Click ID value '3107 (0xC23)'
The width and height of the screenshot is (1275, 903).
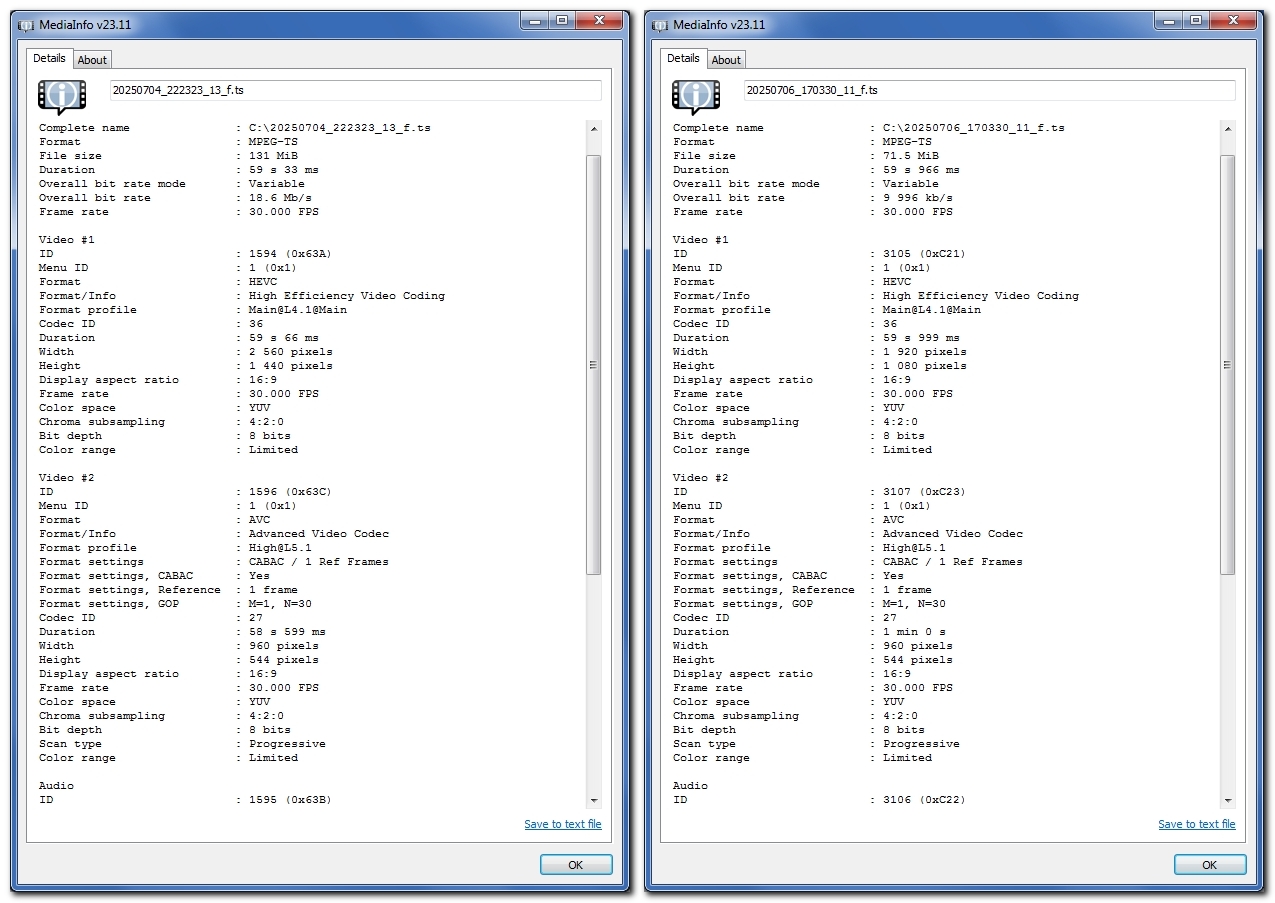pos(924,492)
